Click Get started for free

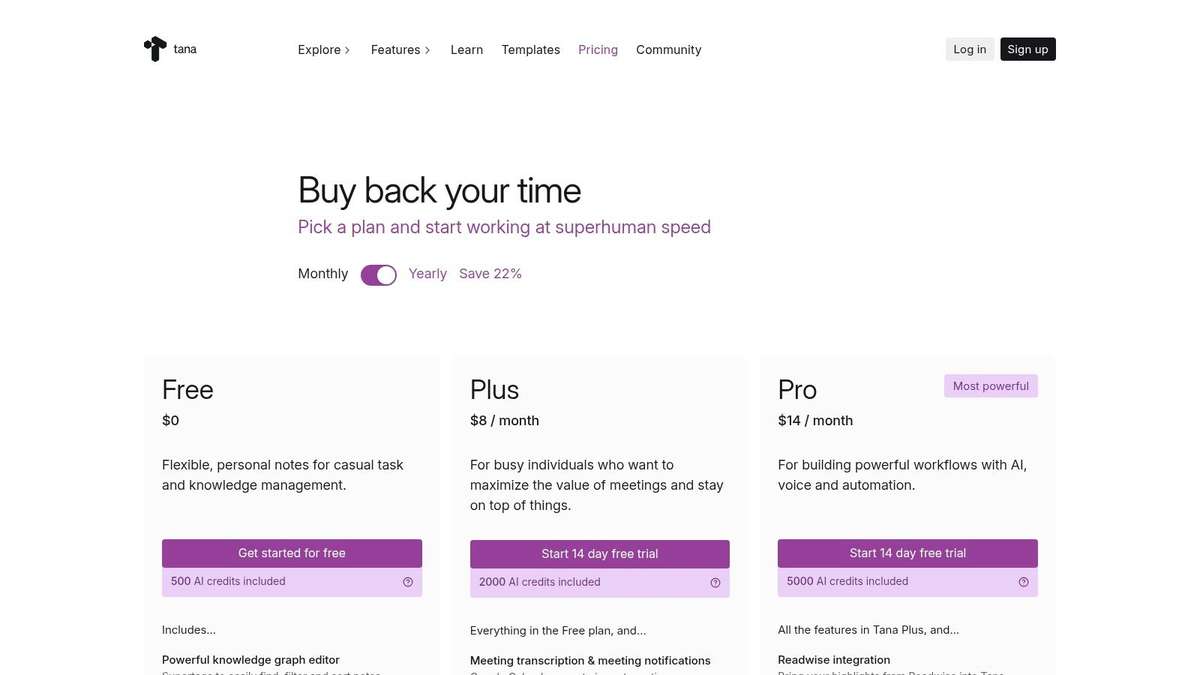pos(292,553)
